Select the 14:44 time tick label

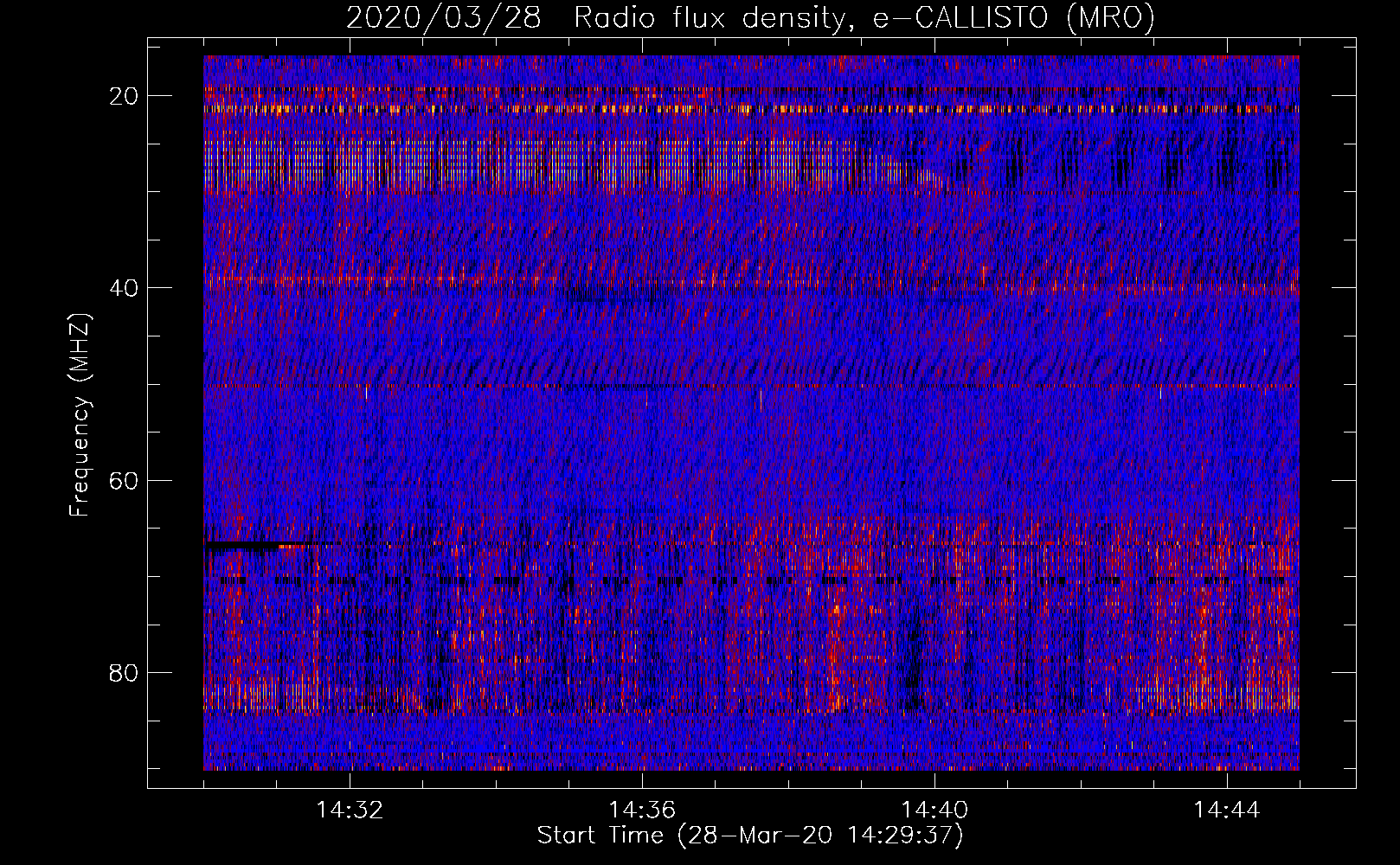click(x=1227, y=811)
